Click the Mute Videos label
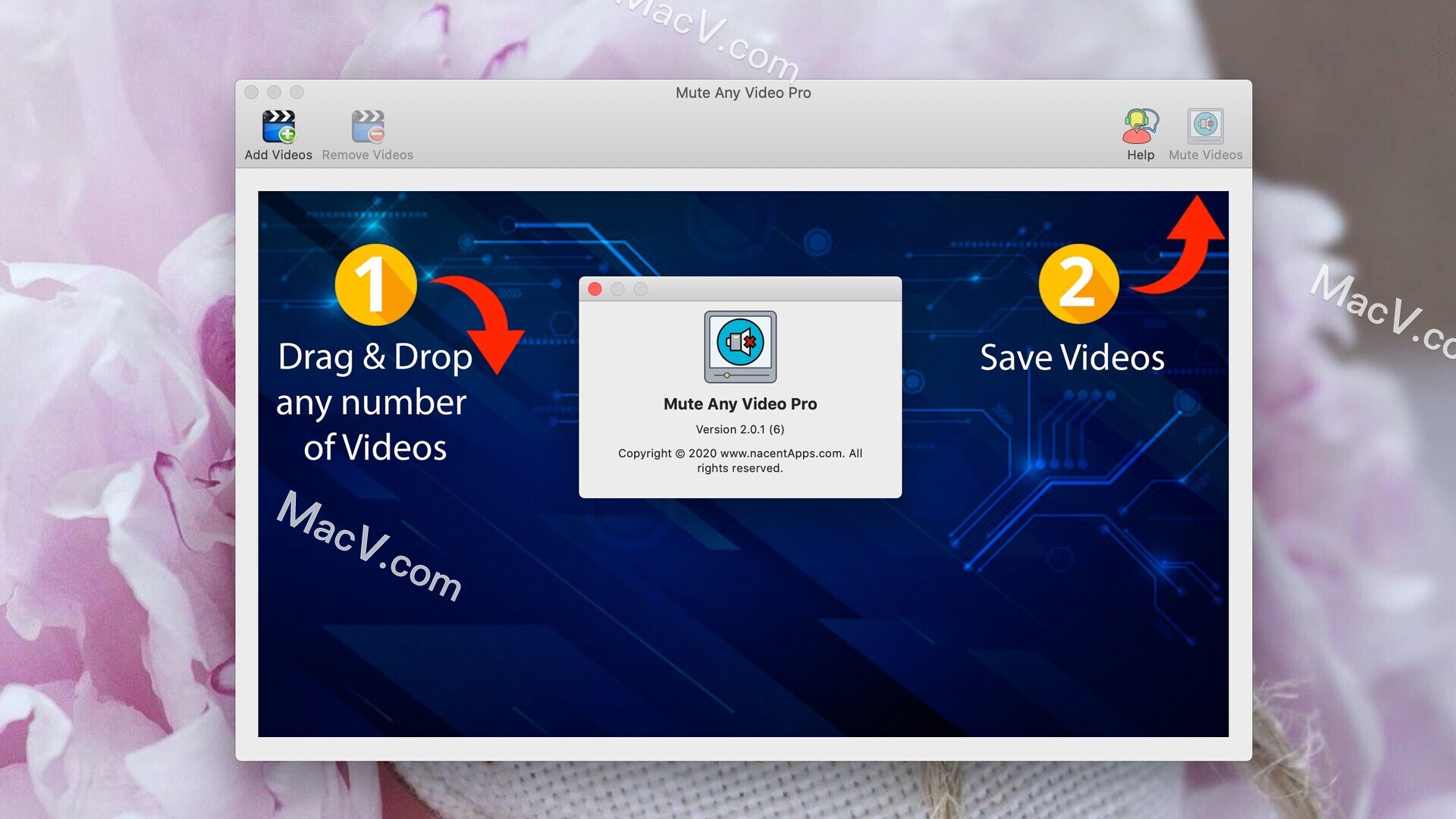 [1205, 155]
